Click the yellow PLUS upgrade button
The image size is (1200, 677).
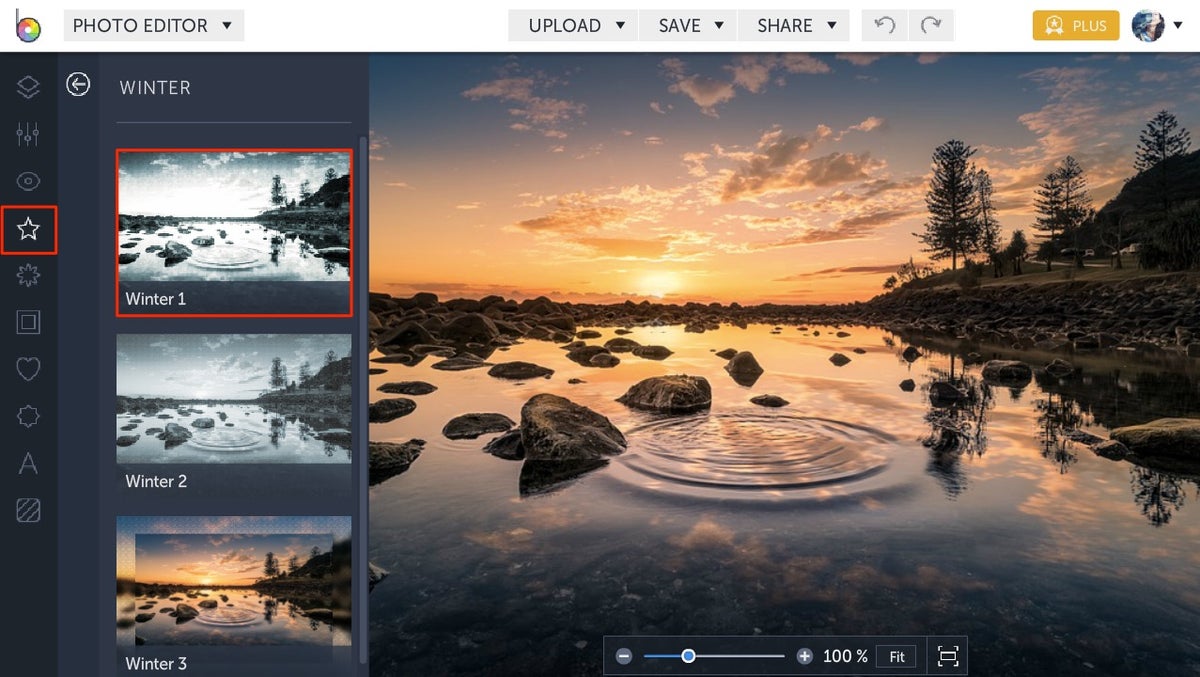(1075, 25)
